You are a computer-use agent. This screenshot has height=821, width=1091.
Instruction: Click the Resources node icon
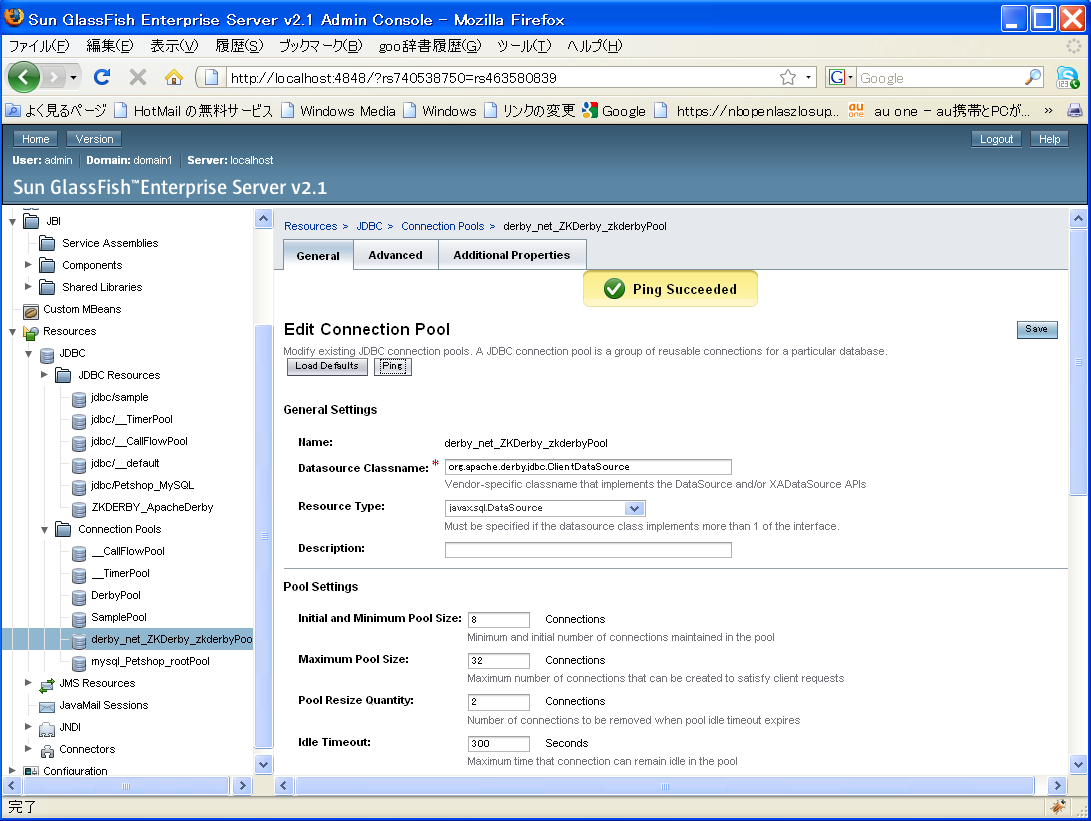coord(31,332)
